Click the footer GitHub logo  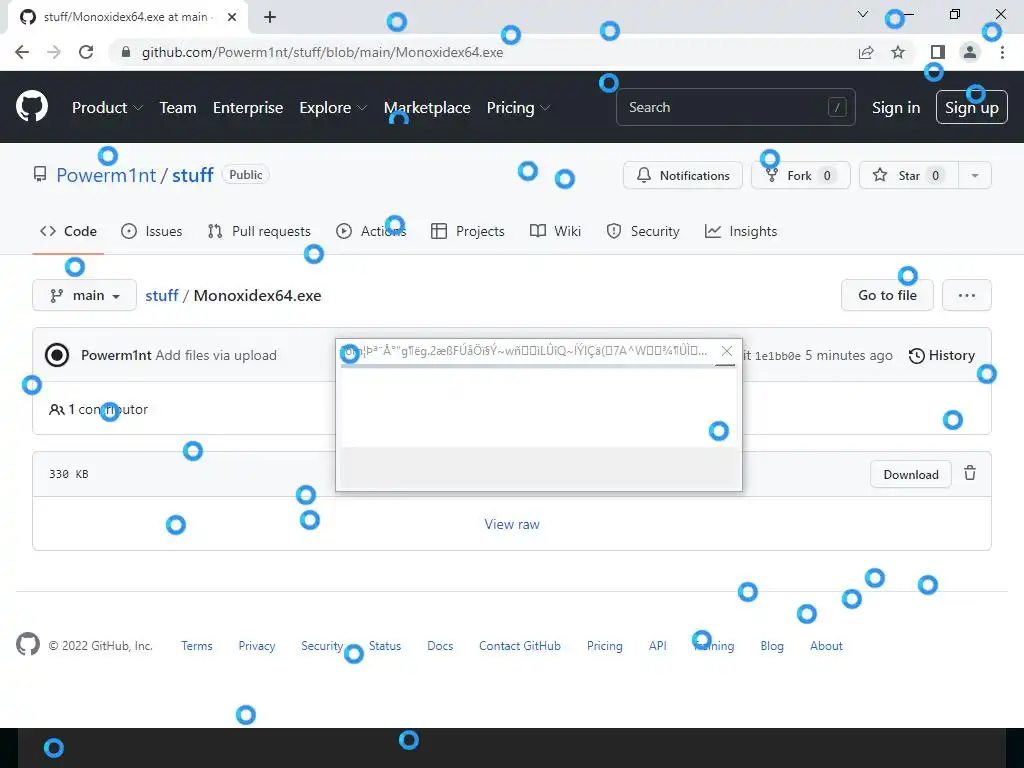pyautogui.click(x=27, y=645)
